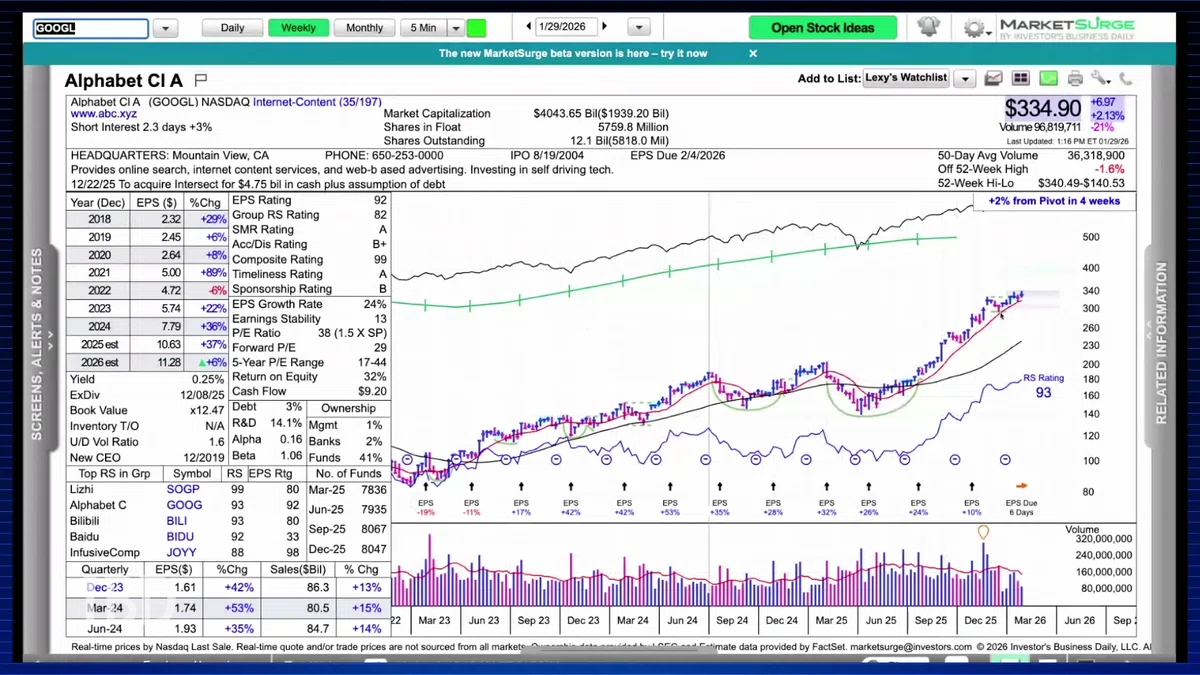The image size is (1200, 675).
Task: Select the Monthly chart tab
Action: tap(365, 28)
